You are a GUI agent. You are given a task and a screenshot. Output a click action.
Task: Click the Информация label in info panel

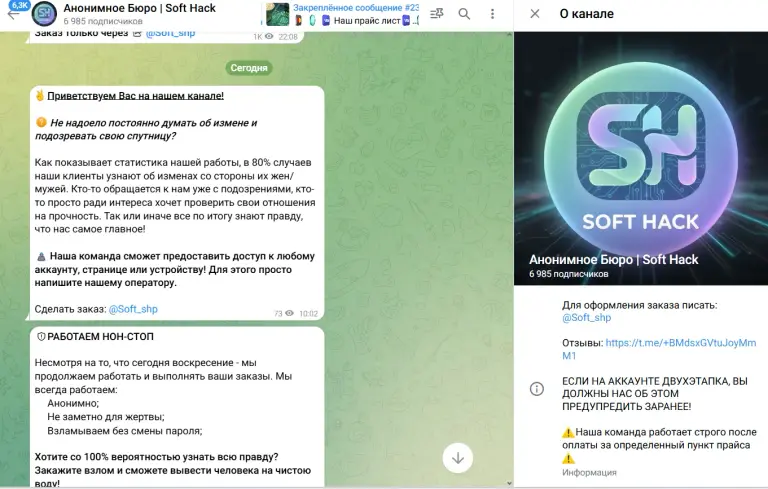pyautogui.click(x=589, y=472)
